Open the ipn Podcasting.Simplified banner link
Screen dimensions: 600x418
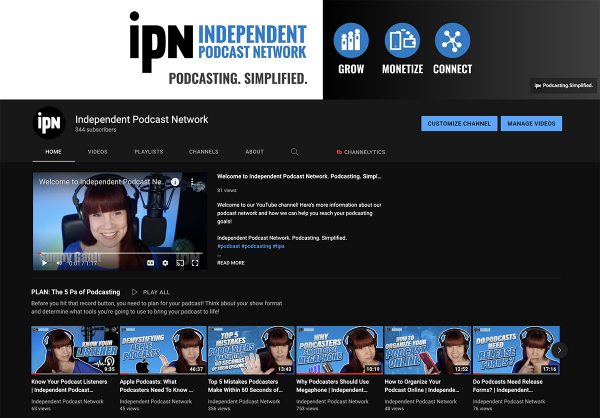click(563, 86)
